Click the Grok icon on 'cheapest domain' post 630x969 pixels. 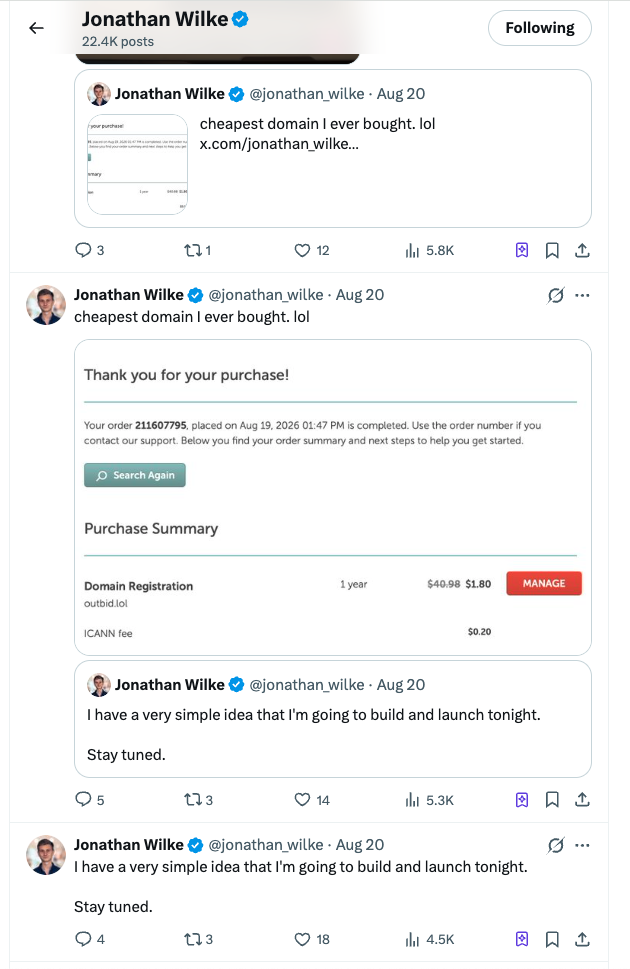(x=555, y=295)
